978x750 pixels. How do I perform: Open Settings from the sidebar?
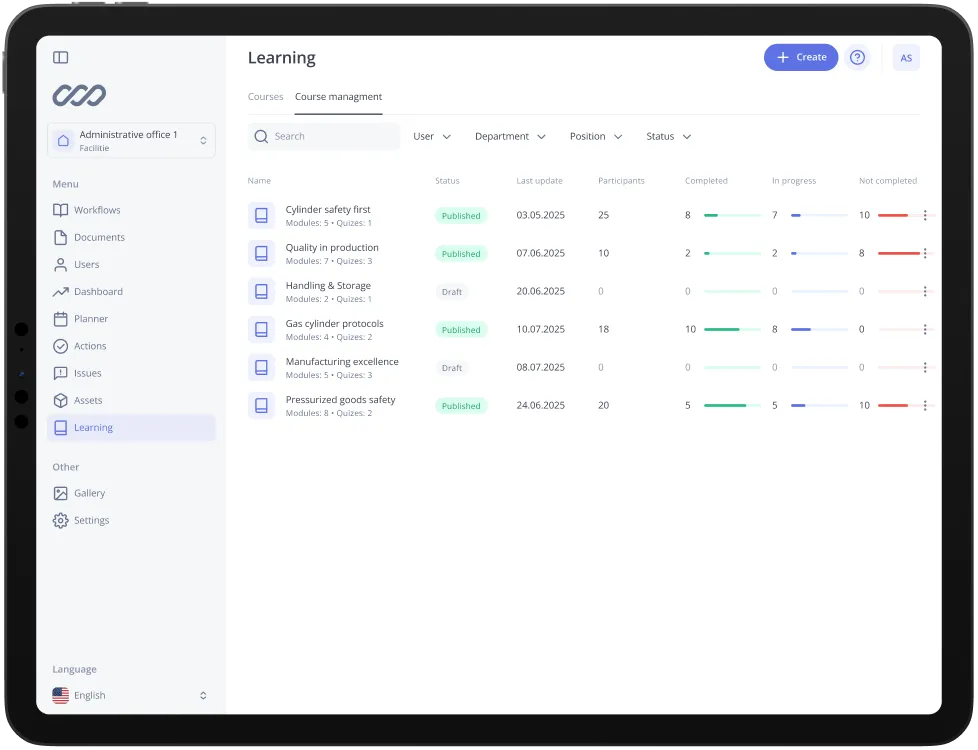pos(91,520)
